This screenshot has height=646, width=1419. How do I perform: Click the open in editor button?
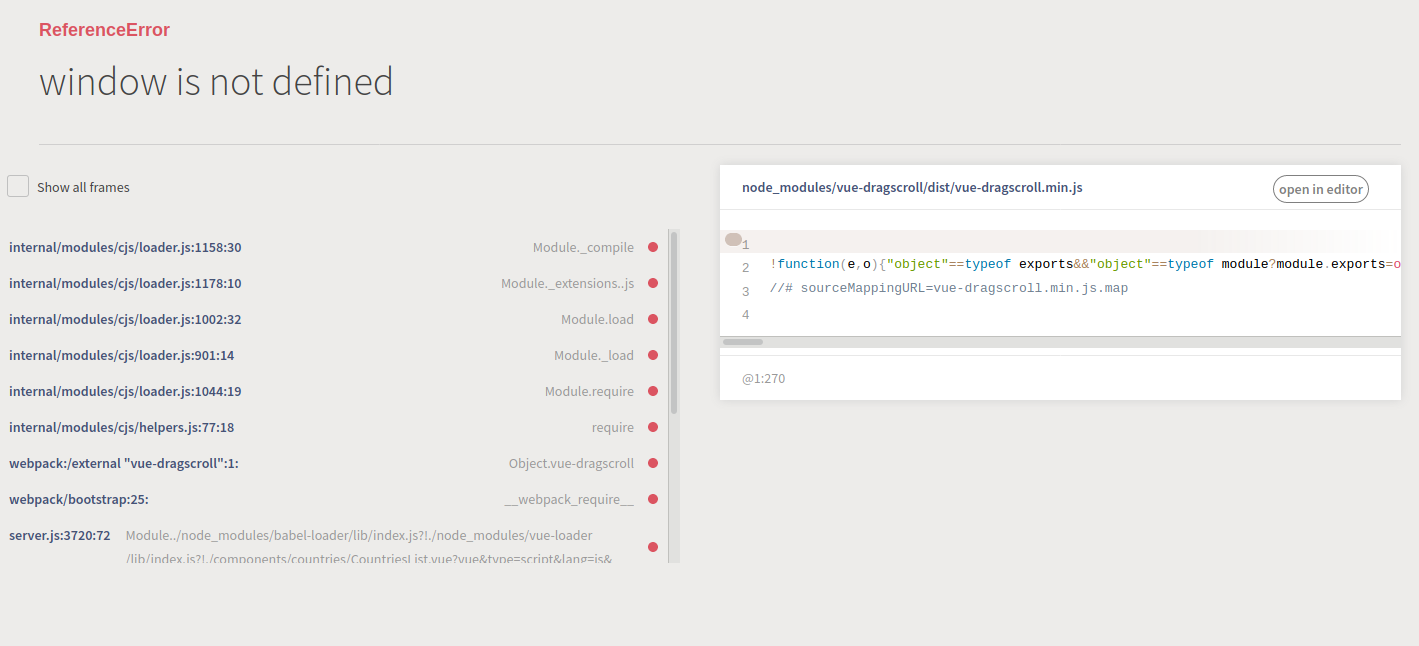coord(1320,189)
